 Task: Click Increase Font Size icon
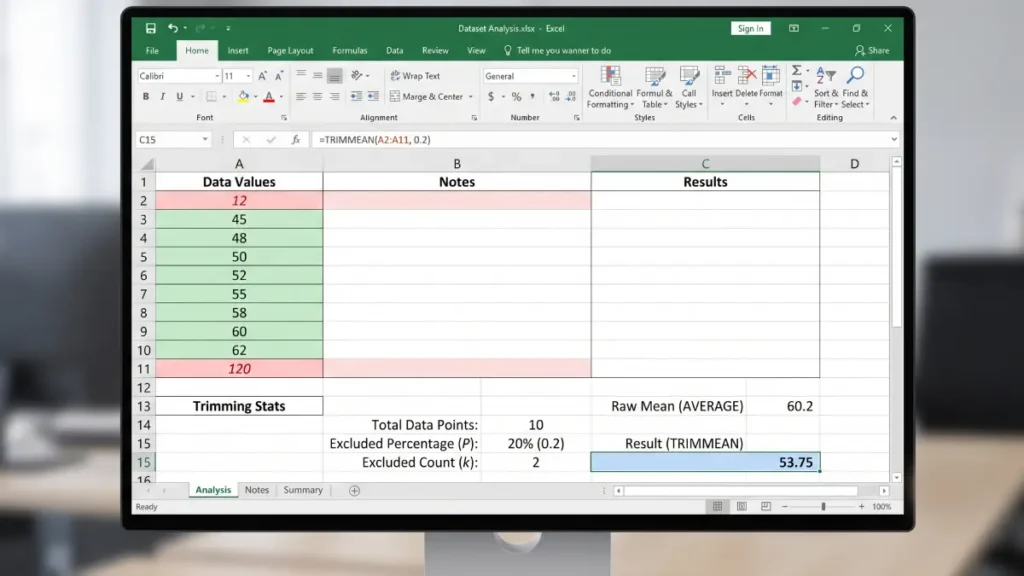click(x=263, y=76)
